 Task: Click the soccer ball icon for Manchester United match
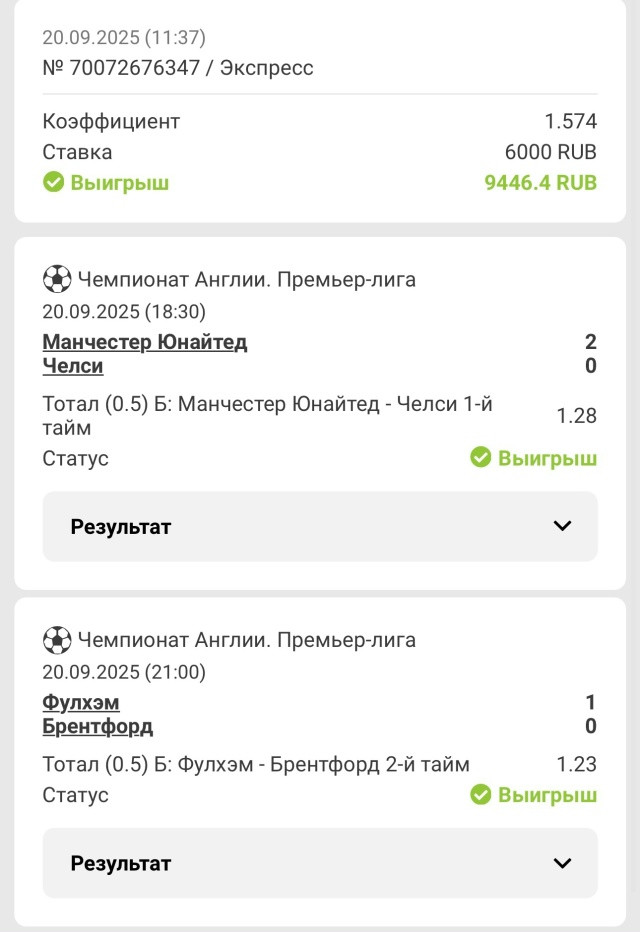click(57, 279)
